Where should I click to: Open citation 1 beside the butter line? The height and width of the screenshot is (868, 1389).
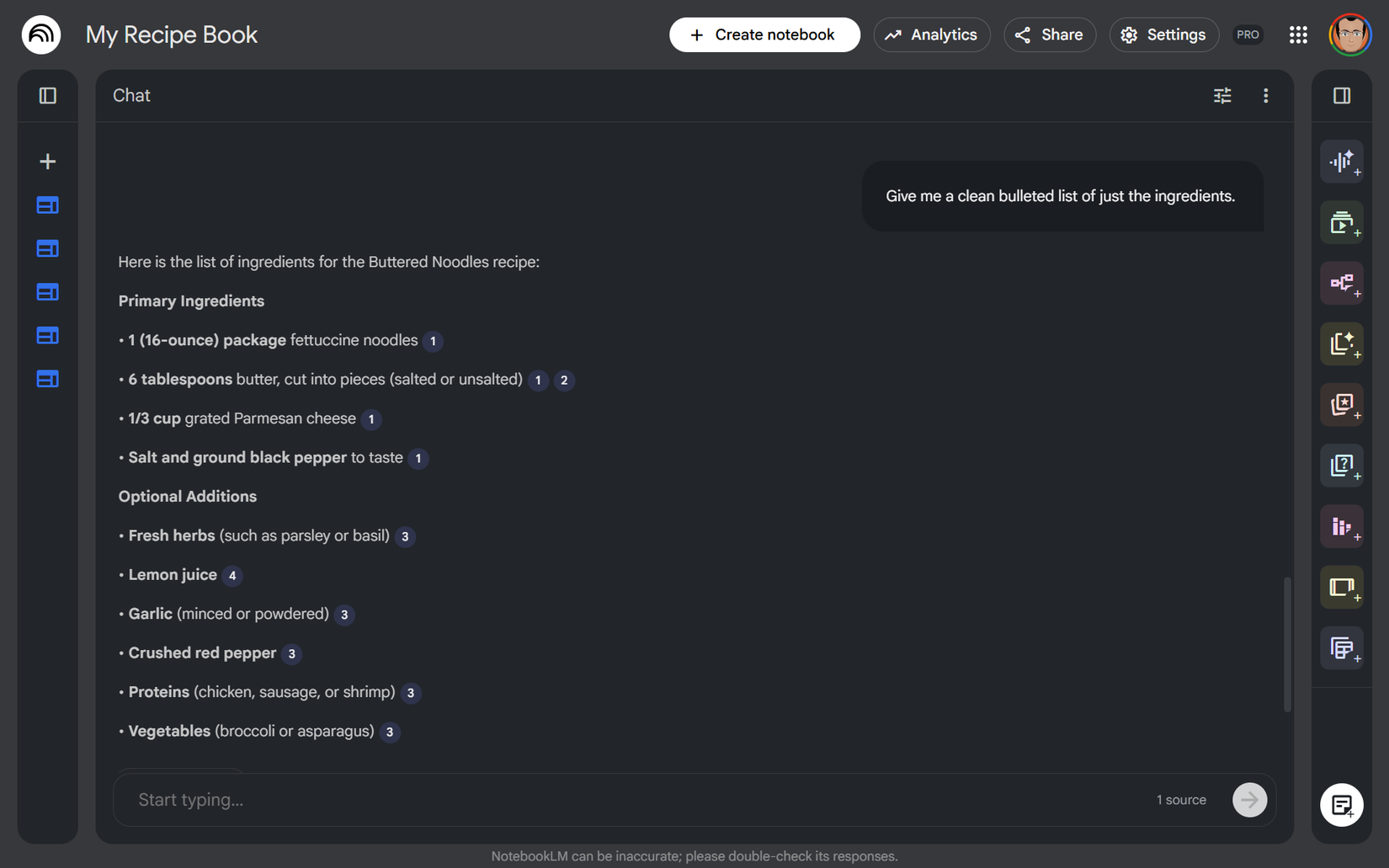pyautogui.click(x=538, y=380)
